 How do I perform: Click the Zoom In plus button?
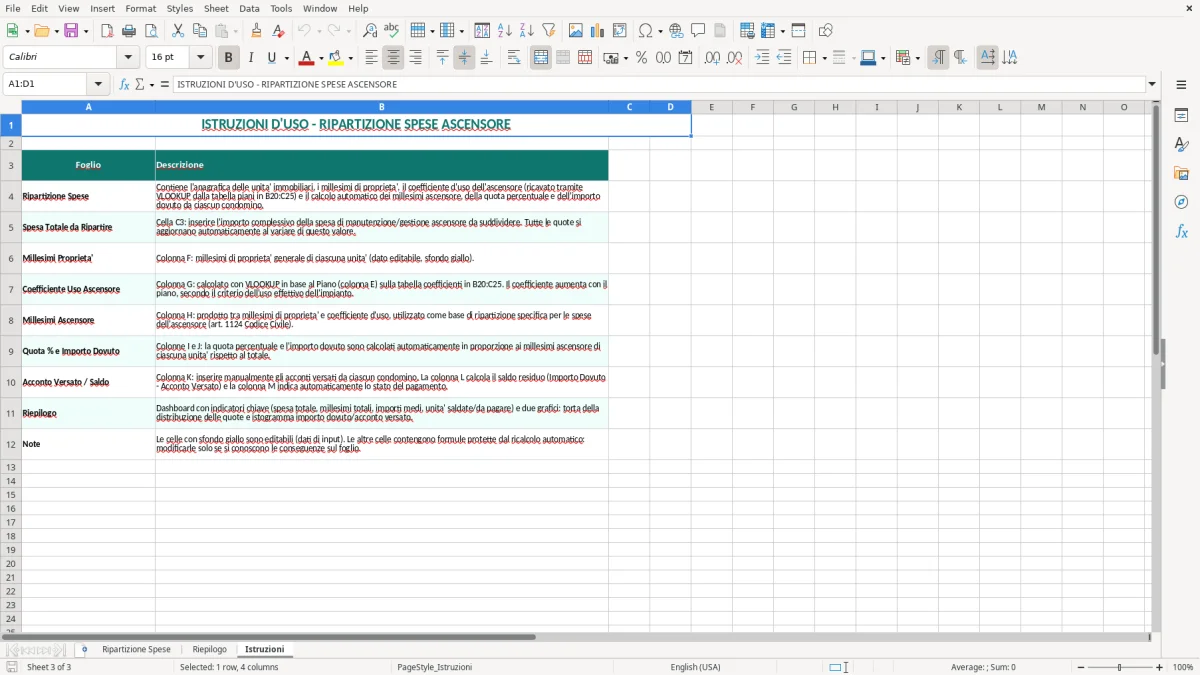pyautogui.click(x=1160, y=667)
